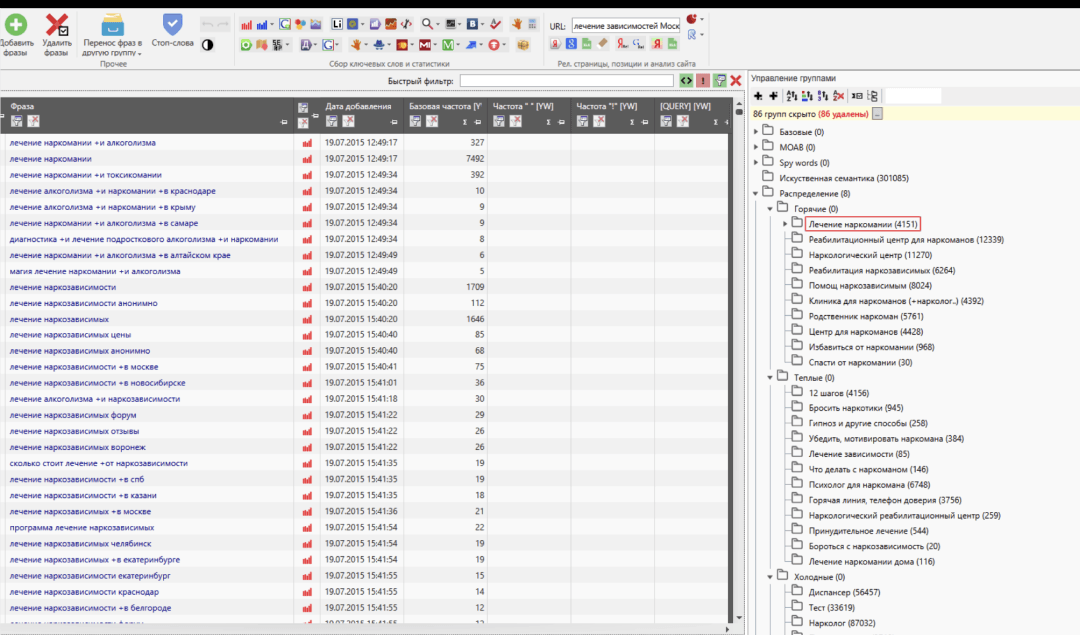Click the half-filled circle contrast icon

coord(207,44)
